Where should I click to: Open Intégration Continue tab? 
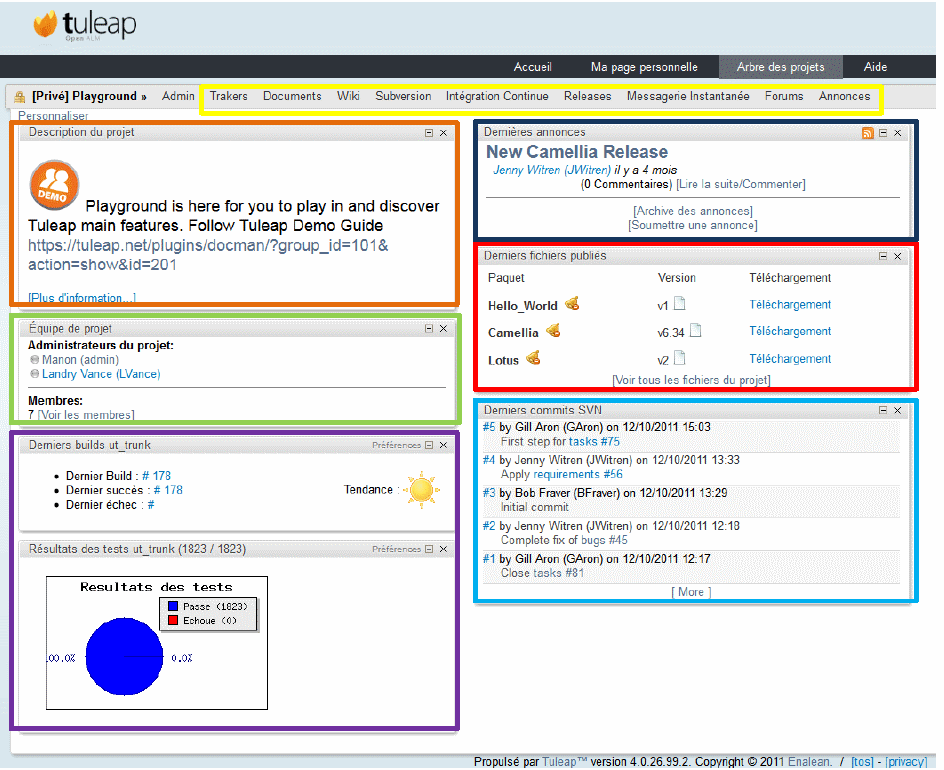(x=497, y=96)
